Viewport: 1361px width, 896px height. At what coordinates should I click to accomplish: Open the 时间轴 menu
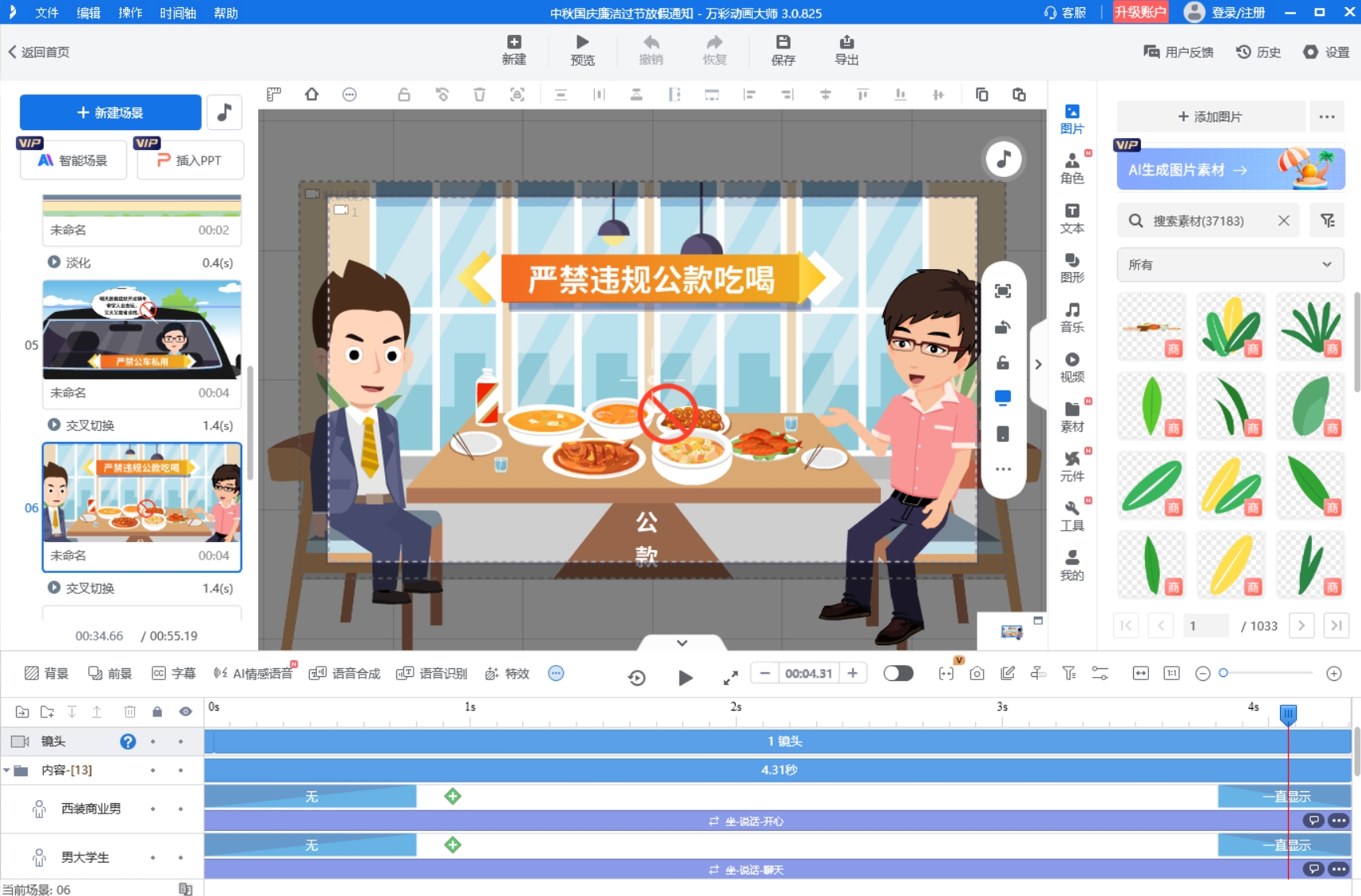176,13
